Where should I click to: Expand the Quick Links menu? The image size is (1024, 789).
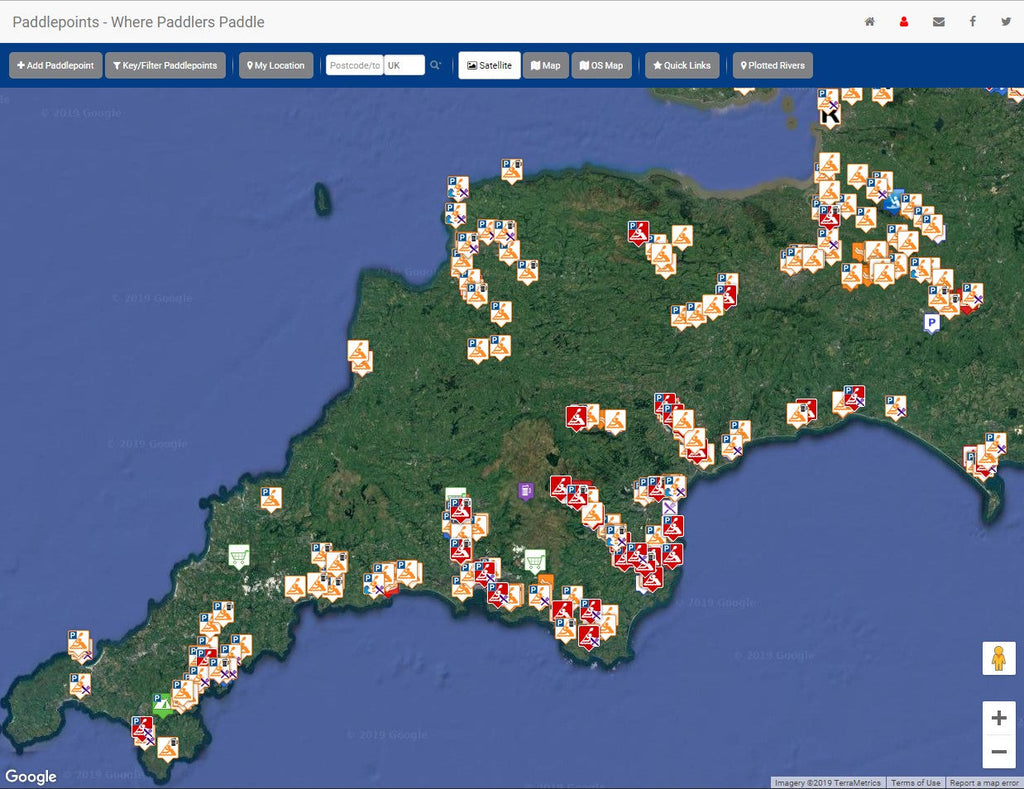[682, 65]
